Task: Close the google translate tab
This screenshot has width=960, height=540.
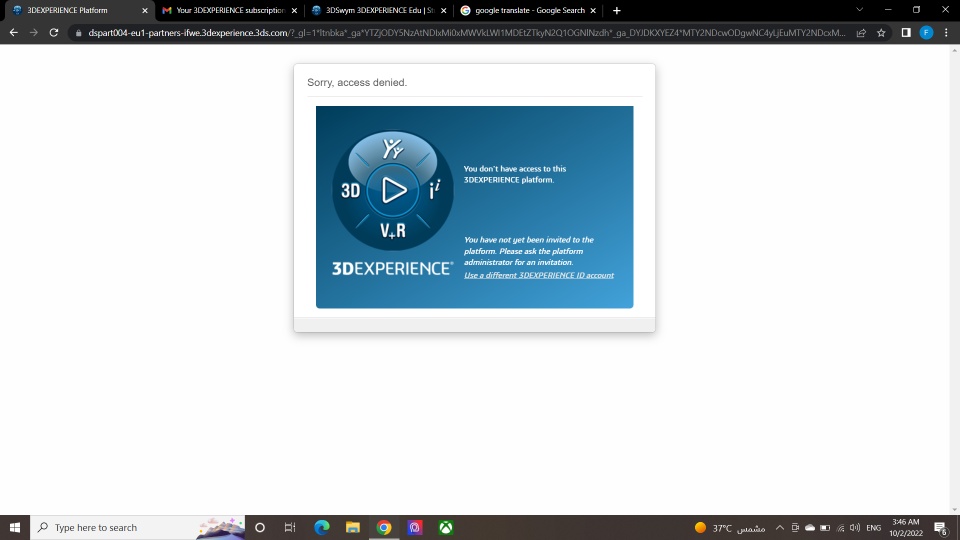Action: pyautogui.click(x=593, y=10)
